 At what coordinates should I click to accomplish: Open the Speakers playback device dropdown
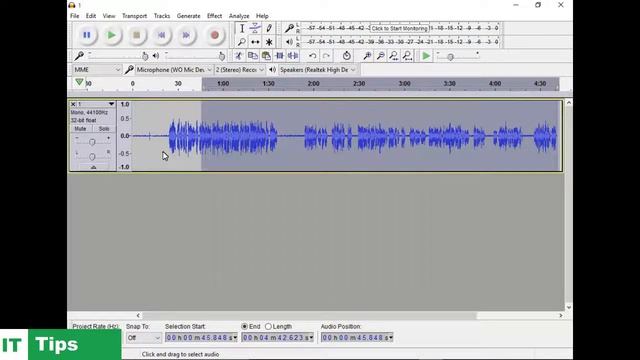coord(318,70)
